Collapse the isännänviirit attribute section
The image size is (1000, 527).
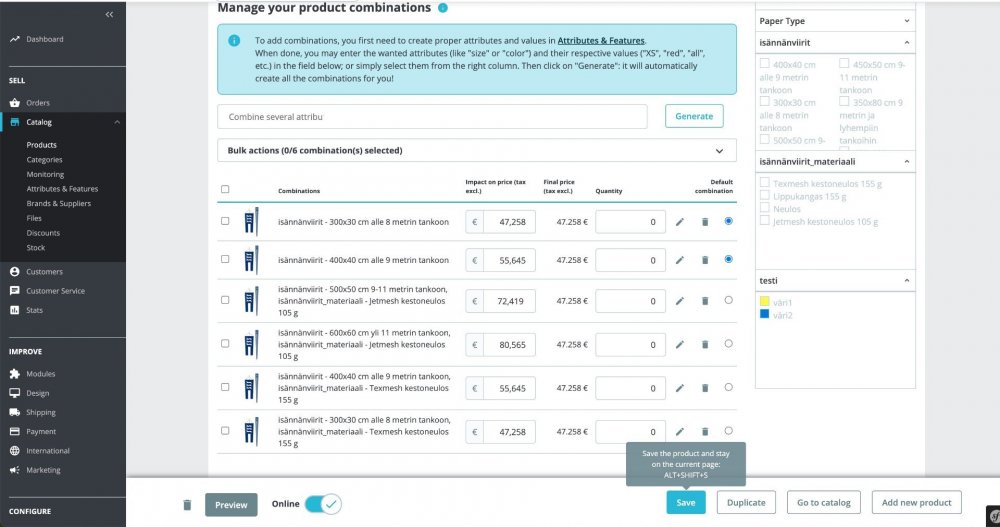point(907,43)
